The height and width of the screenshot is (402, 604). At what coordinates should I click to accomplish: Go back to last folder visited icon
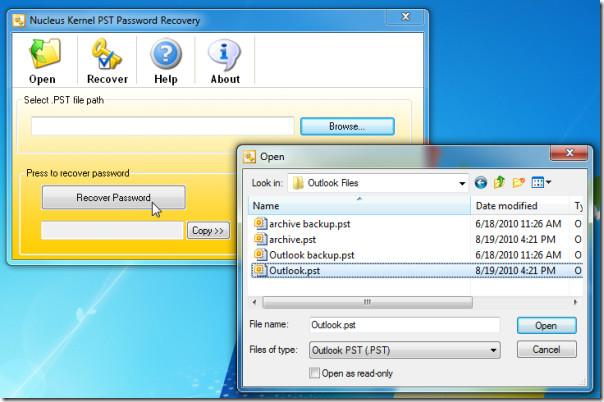[480, 182]
